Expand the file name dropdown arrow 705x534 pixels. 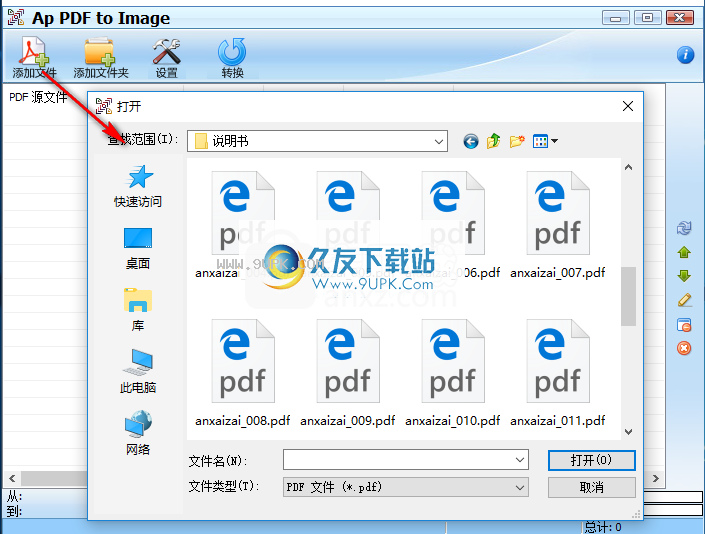(x=519, y=460)
